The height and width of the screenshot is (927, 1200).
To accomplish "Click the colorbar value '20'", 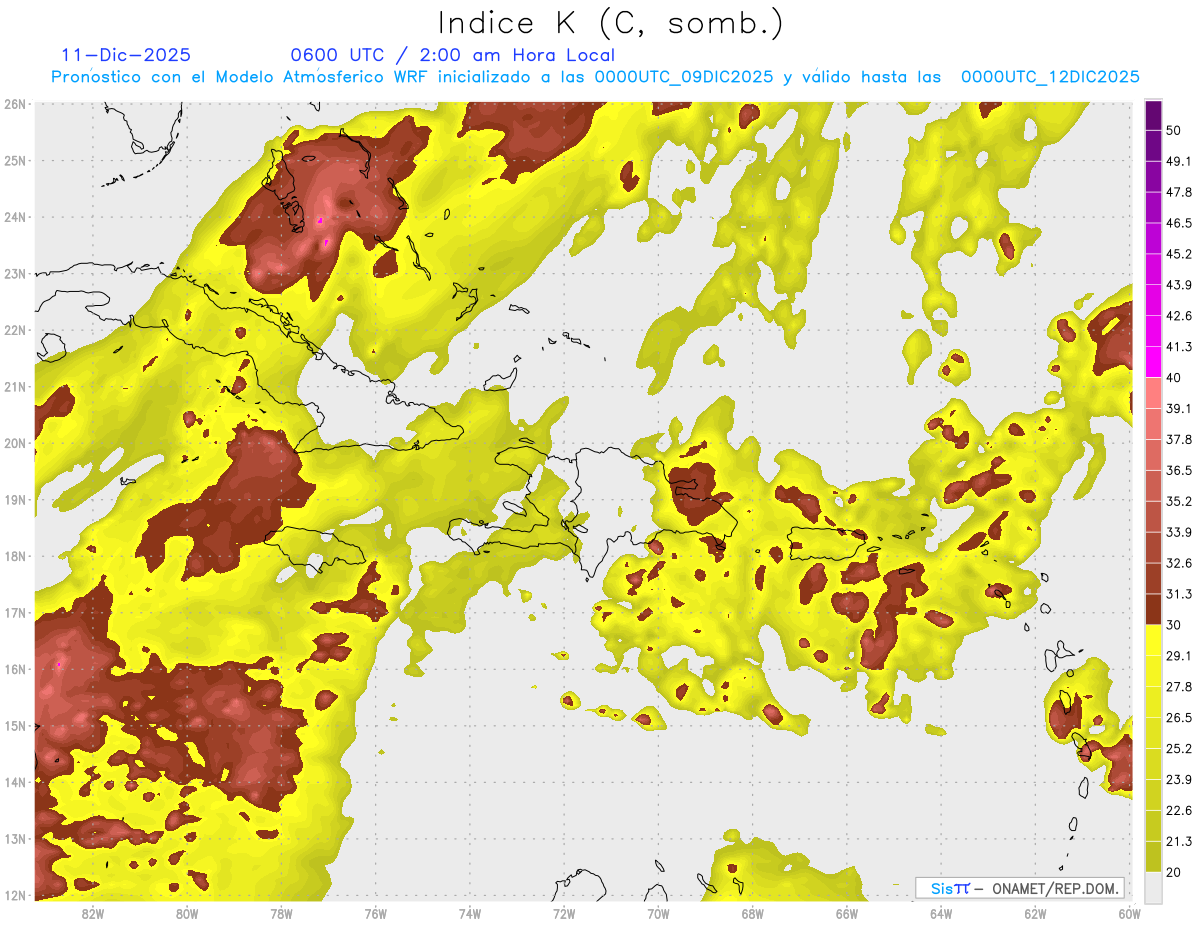I will [x=1174, y=872].
